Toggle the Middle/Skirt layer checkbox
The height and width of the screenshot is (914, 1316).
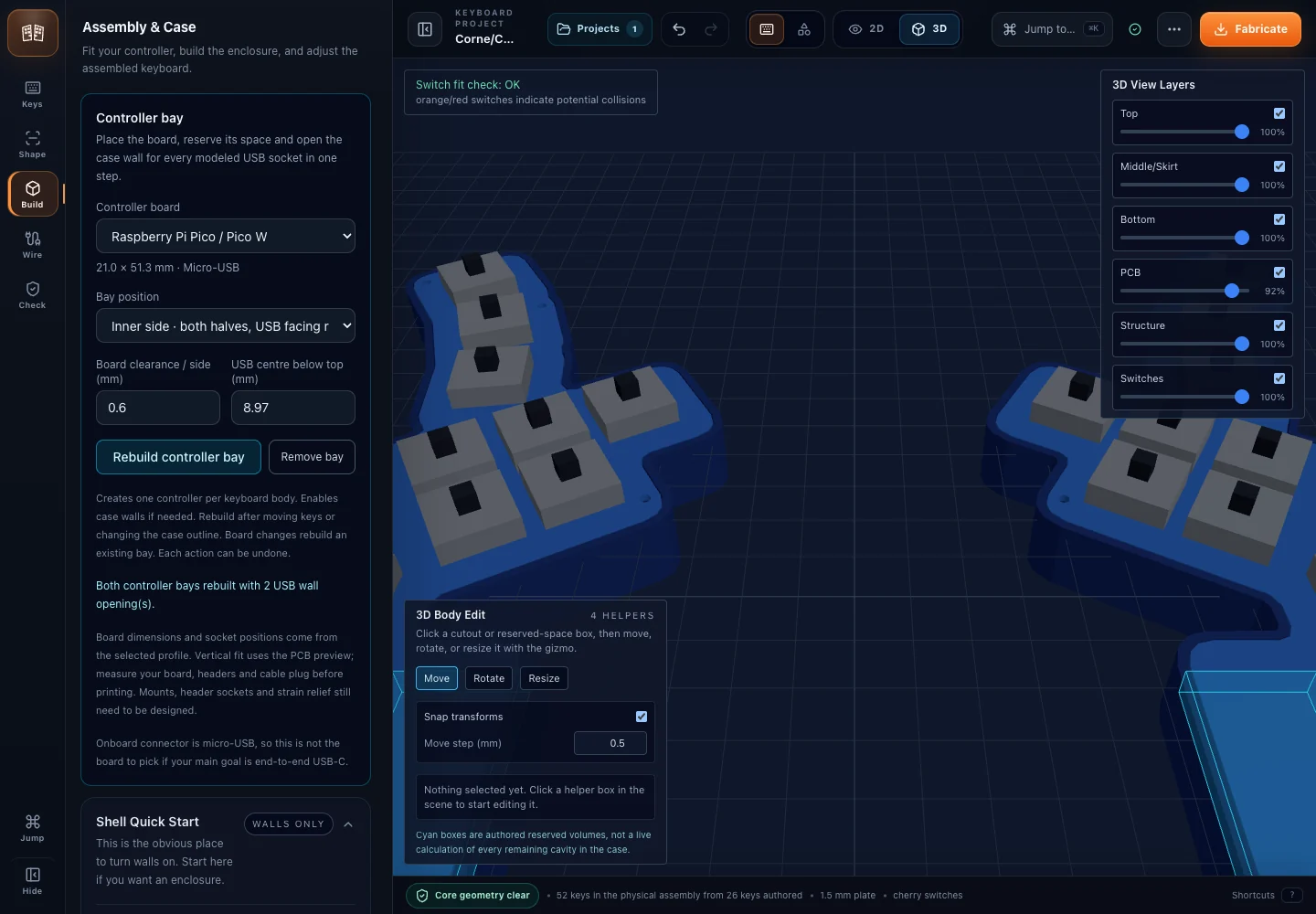point(1279,166)
